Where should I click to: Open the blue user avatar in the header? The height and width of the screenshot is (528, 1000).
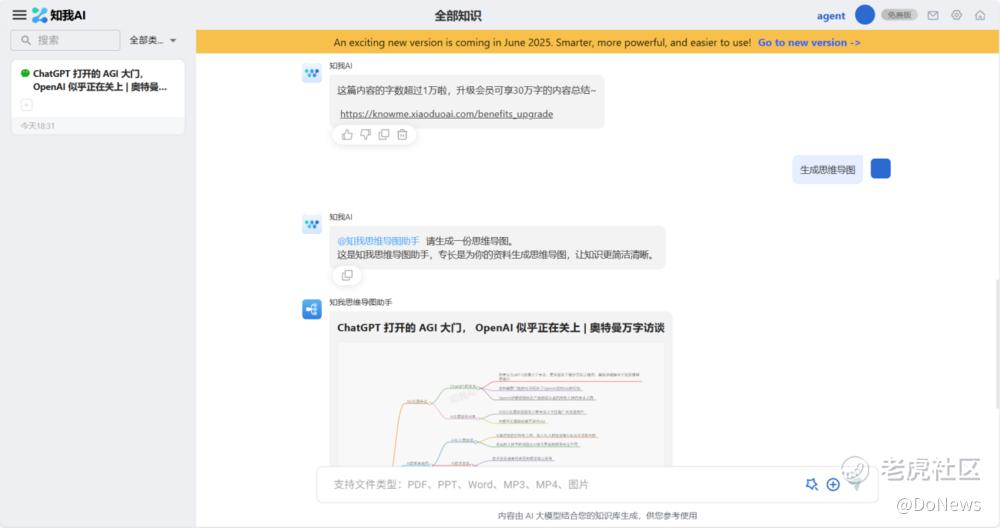click(864, 15)
